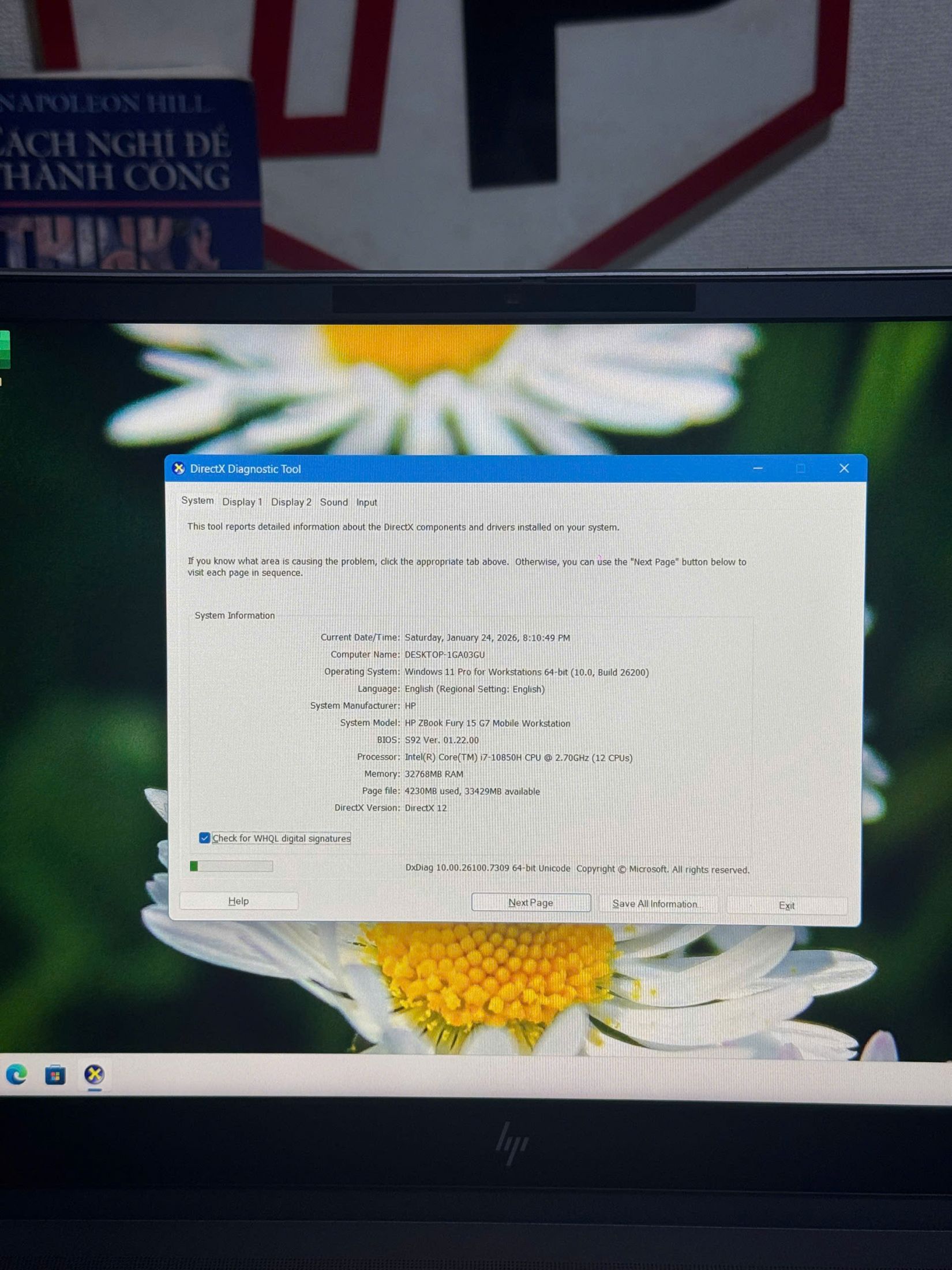Click the DirectX icon in title bar
This screenshot has height=1270, width=952.
click(179, 468)
